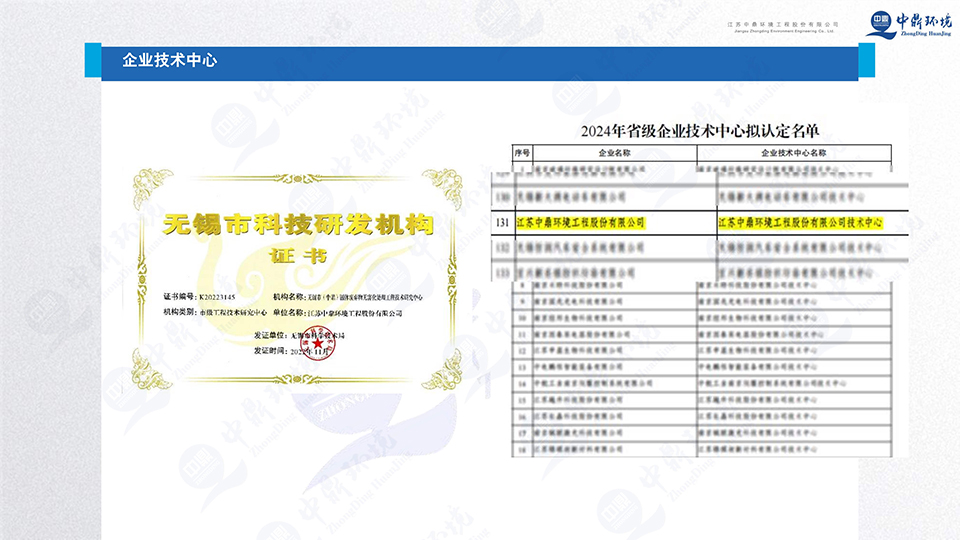This screenshot has width=960, height=540.
Task: Click the red official seal on certificate
Action: pos(304,343)
